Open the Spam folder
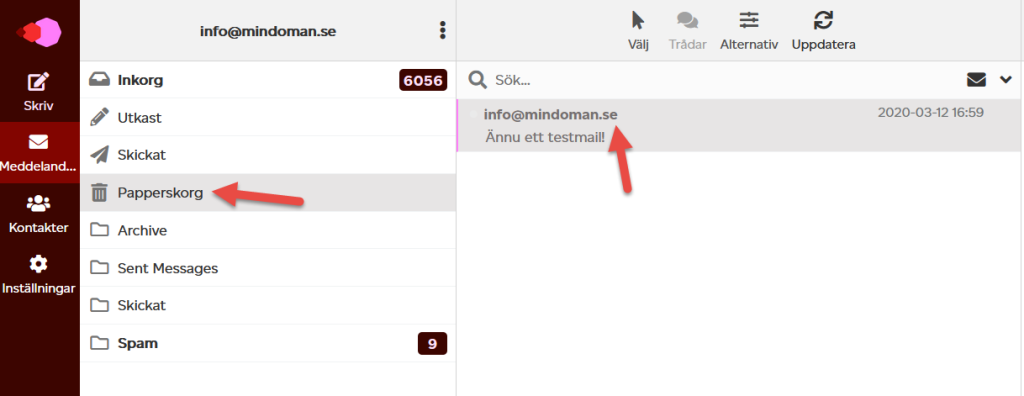Image resolution: width=1024 pixels, height=396 pixels. (268, 343)
